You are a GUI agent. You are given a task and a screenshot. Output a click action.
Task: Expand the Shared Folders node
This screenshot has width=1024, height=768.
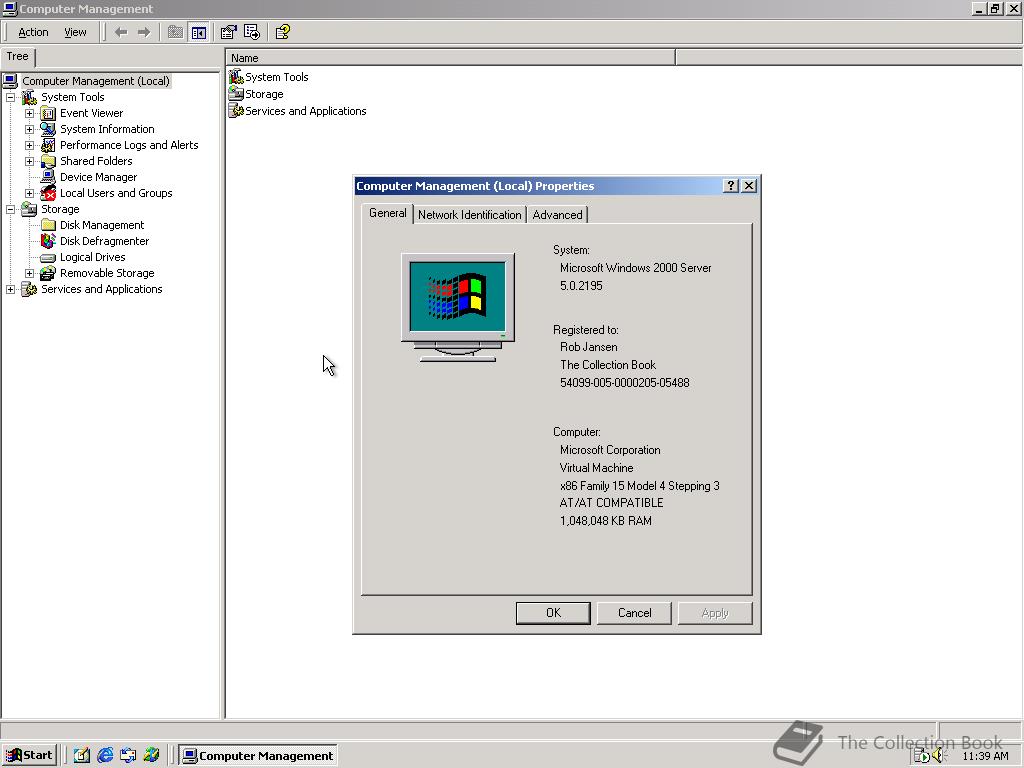coord(29,161)
